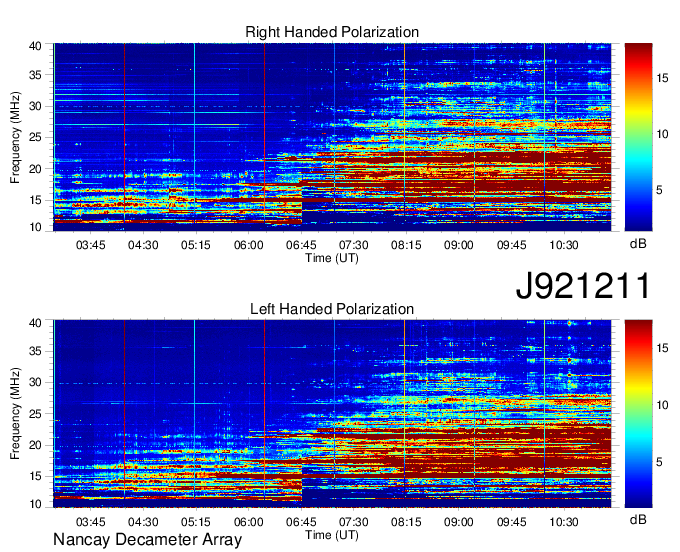Click Time (UT) label under Right Handed plot
This screenshot has width=680, height=552.
(x=332, y=258)
